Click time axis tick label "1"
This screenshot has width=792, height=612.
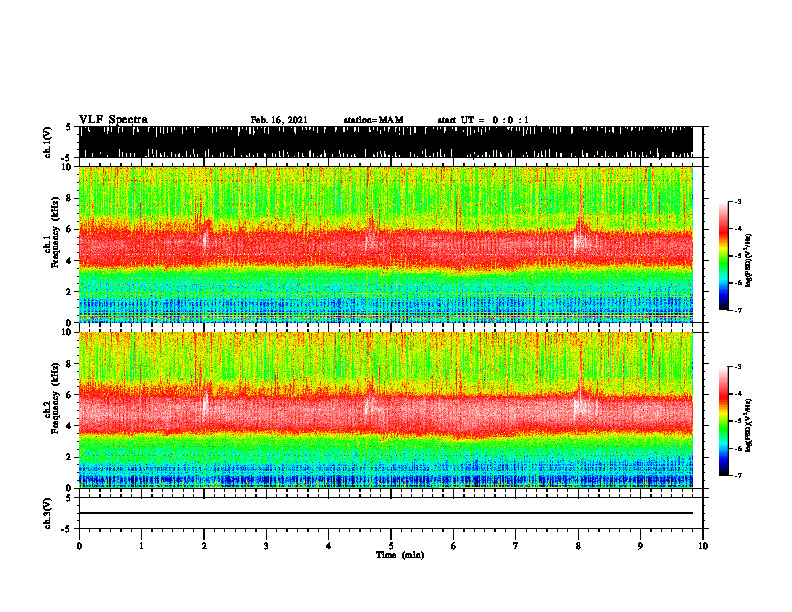click(x=141, y=546)
